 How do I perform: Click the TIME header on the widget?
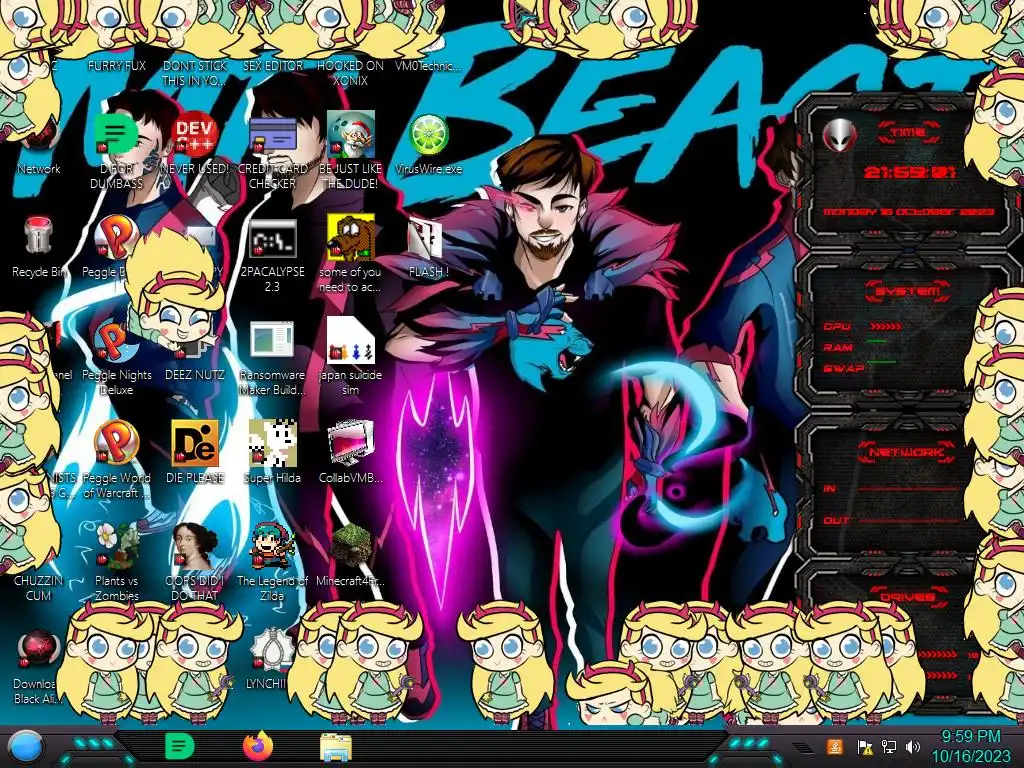pos(909,133)
